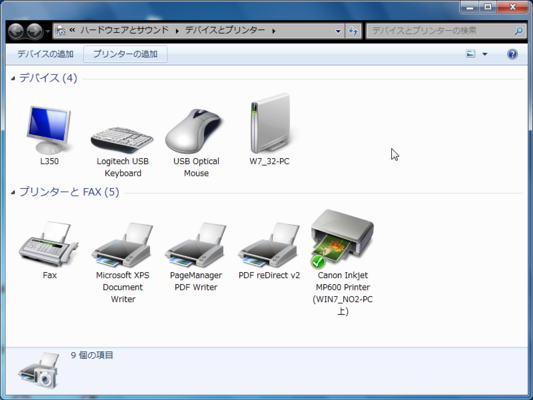
Task: Open recent pages dropdown beside navigation arrows
Action: [x=48, y=31]
